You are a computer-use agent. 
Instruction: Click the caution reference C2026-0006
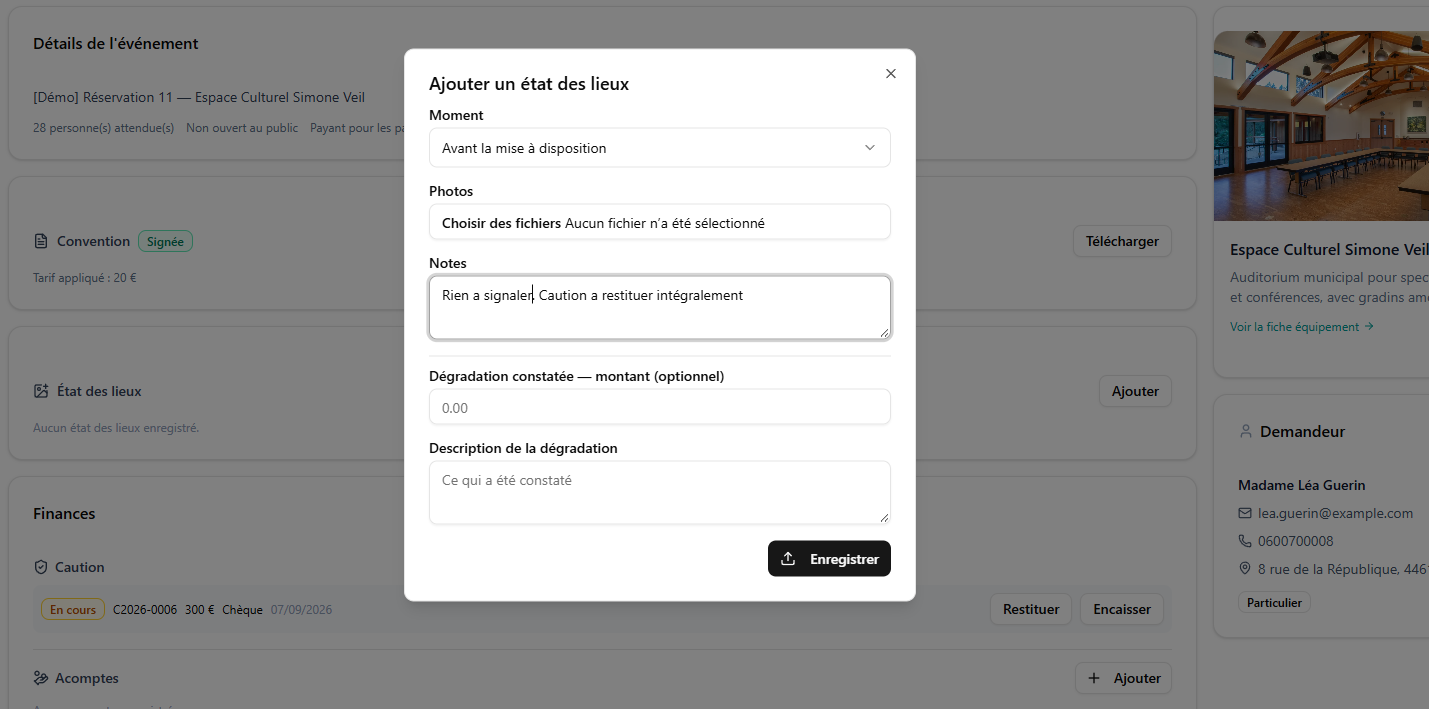[x=145, y=609]
